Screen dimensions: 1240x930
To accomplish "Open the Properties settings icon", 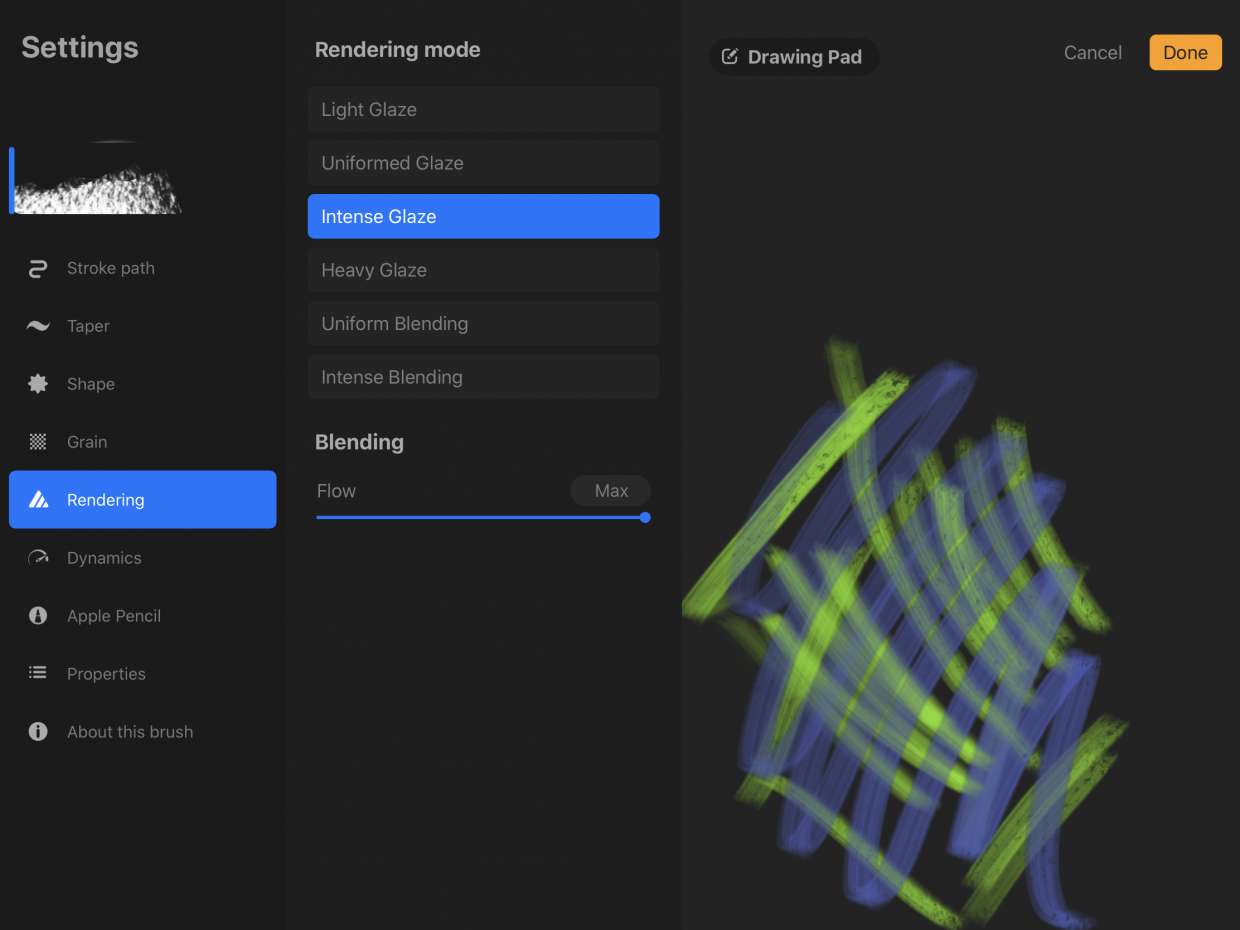I will click(37, 674).
